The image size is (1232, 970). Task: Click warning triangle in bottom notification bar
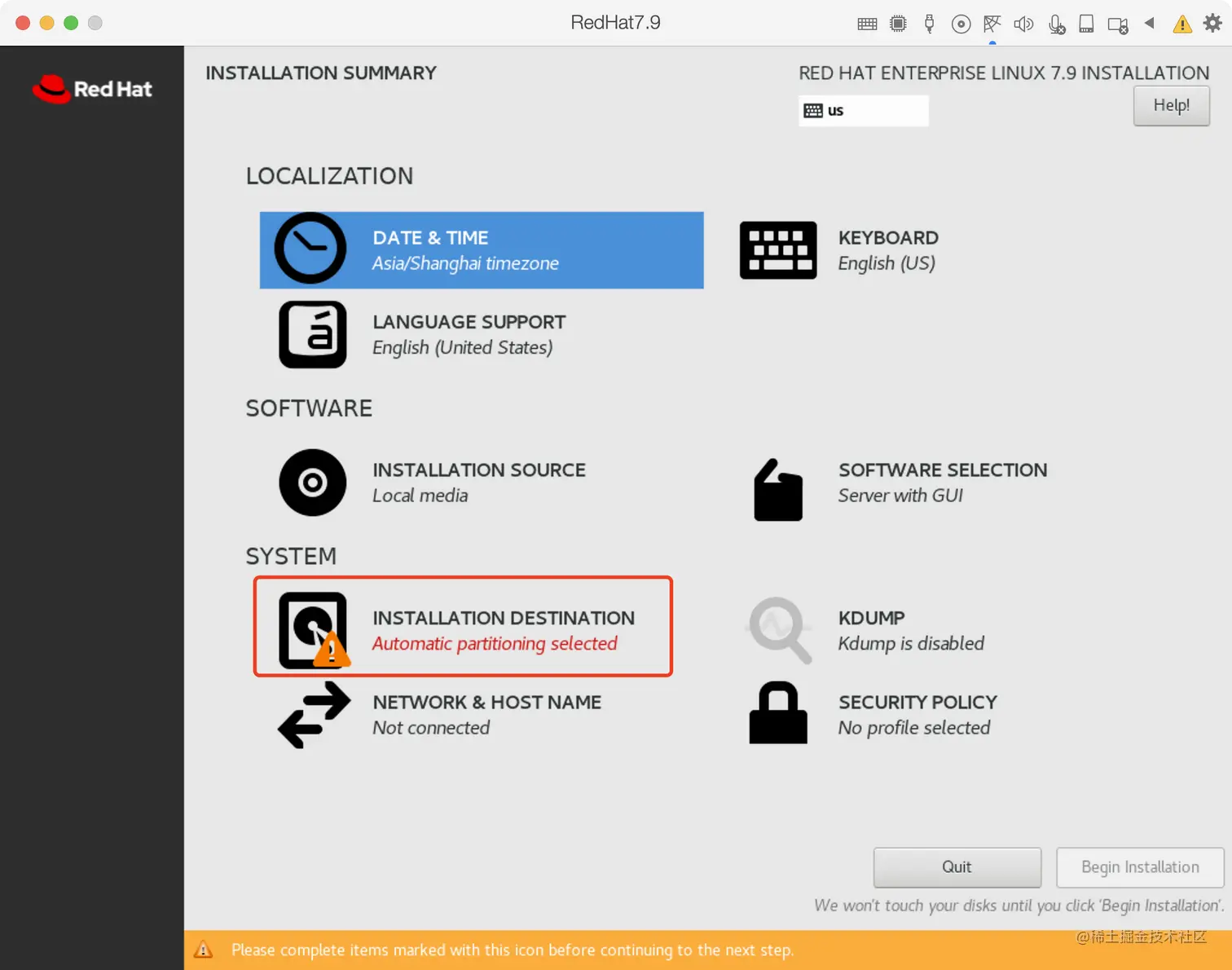(x=203, y=950)
